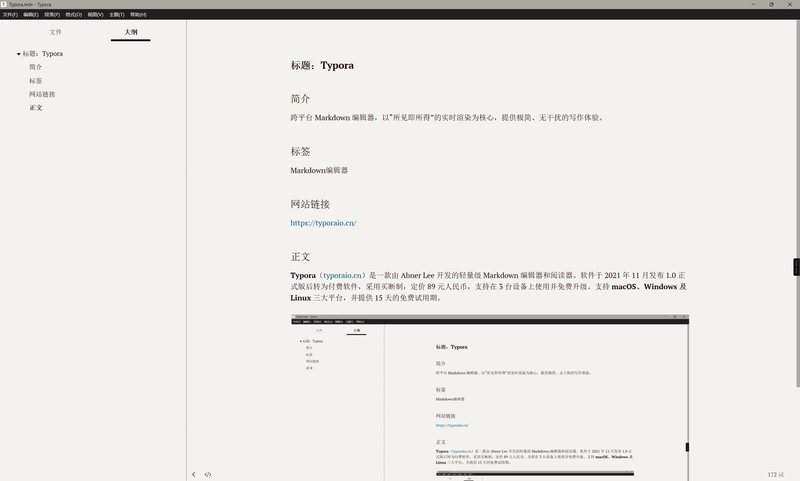The image size is (800, 481).
Task: Open the 文件(F) menu
Action: tap(10, 14)
